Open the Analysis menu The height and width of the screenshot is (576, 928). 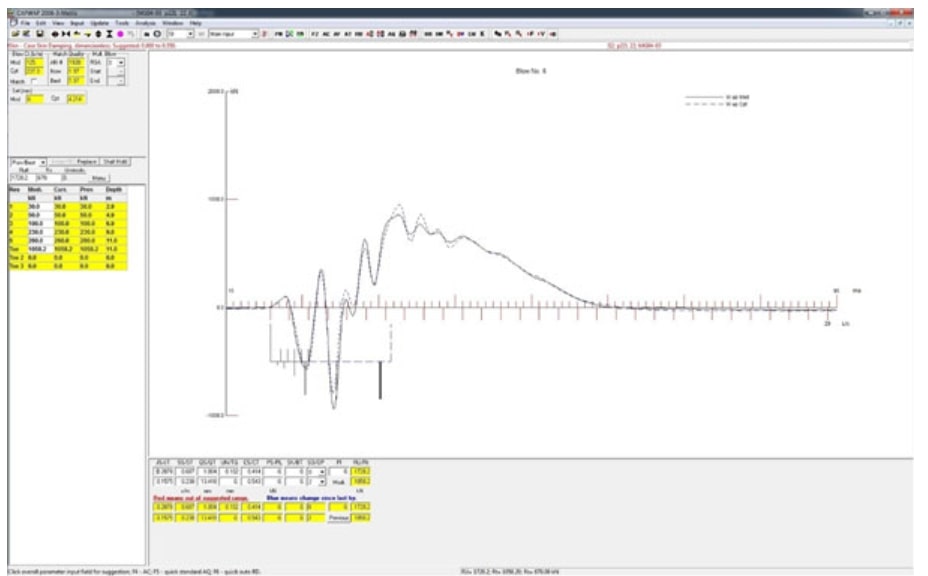(x=144, y=21)
